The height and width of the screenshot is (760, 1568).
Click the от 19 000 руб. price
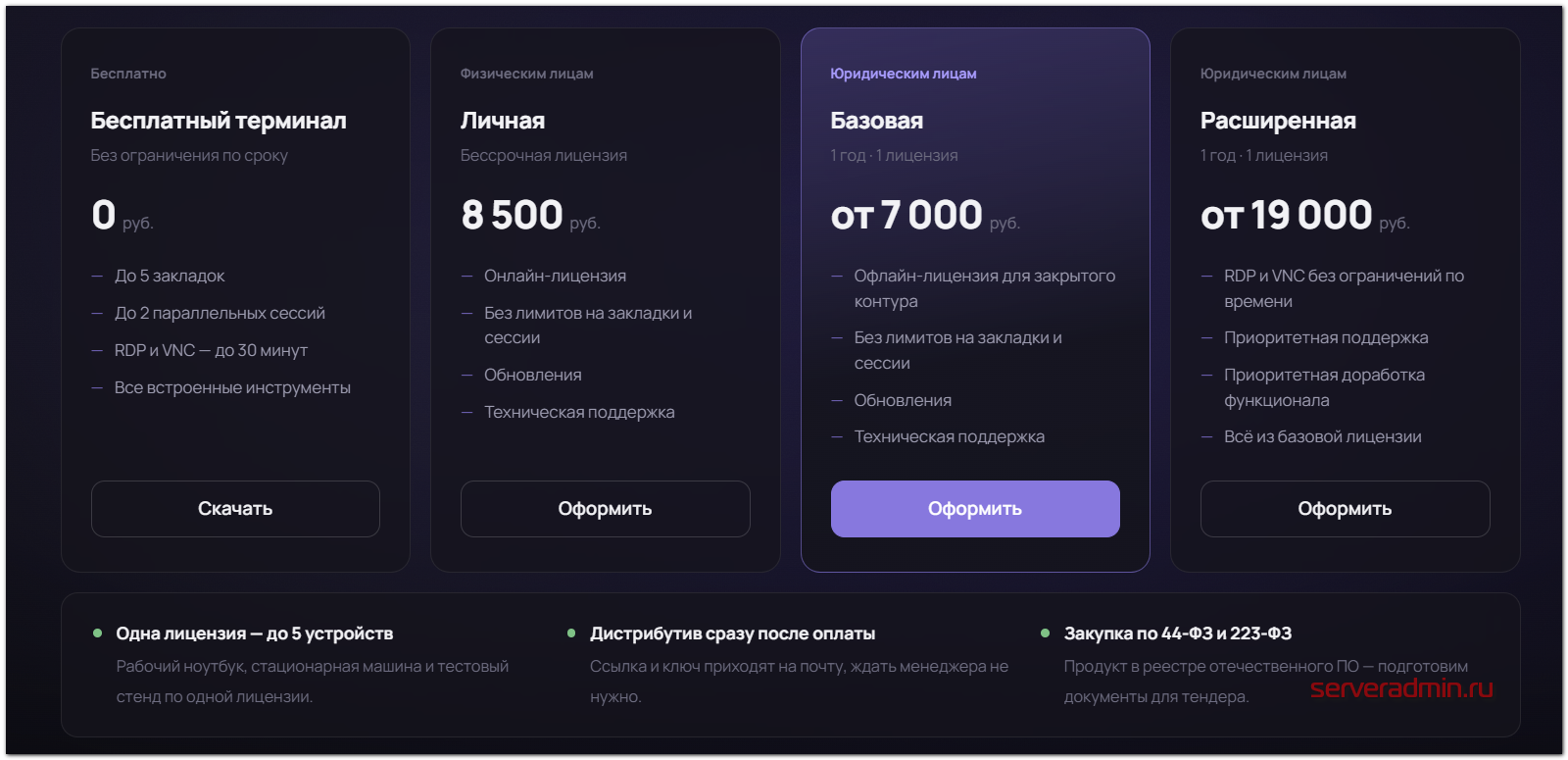pos(1305,215)
